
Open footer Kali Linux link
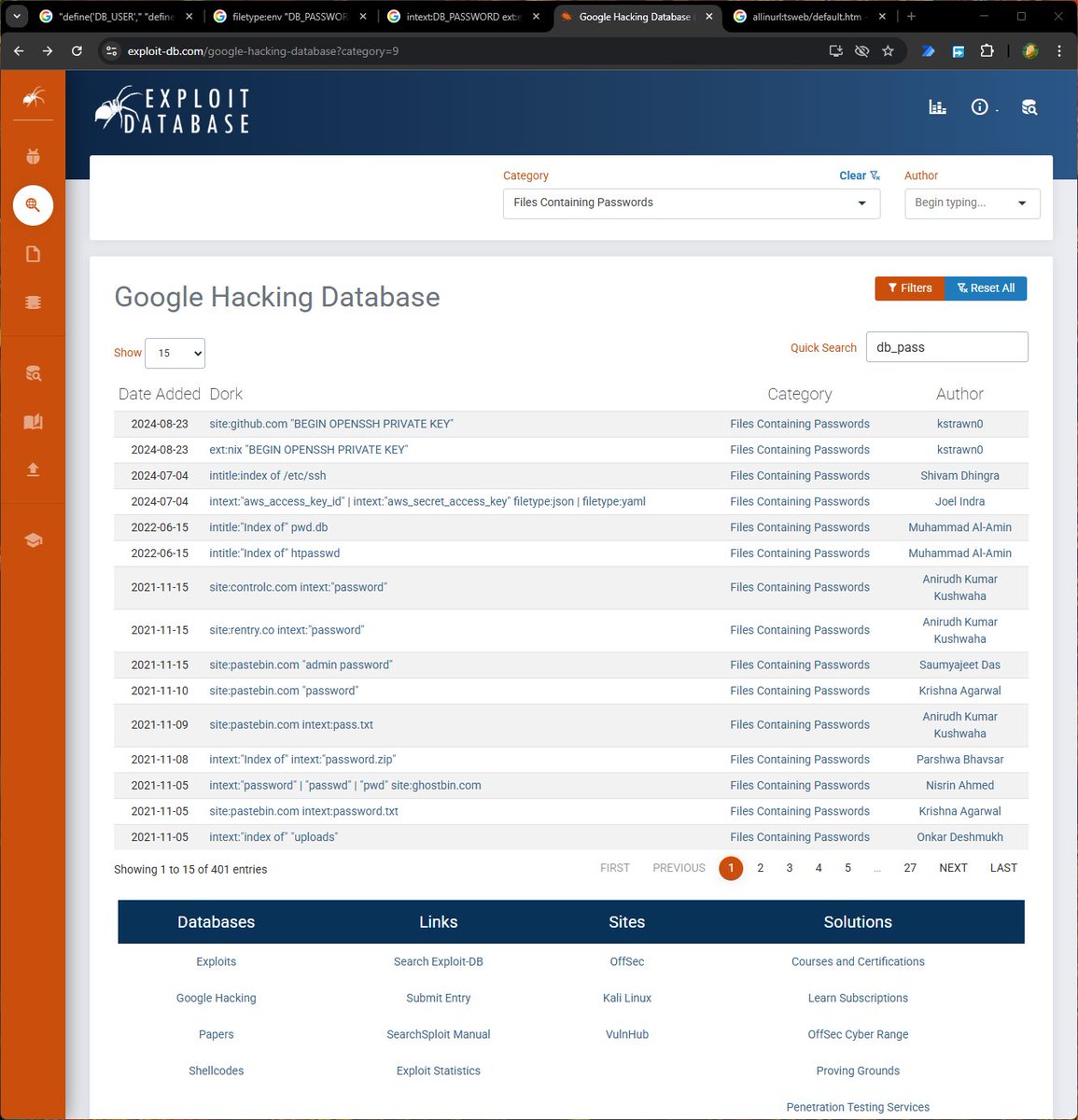(627, 998)
